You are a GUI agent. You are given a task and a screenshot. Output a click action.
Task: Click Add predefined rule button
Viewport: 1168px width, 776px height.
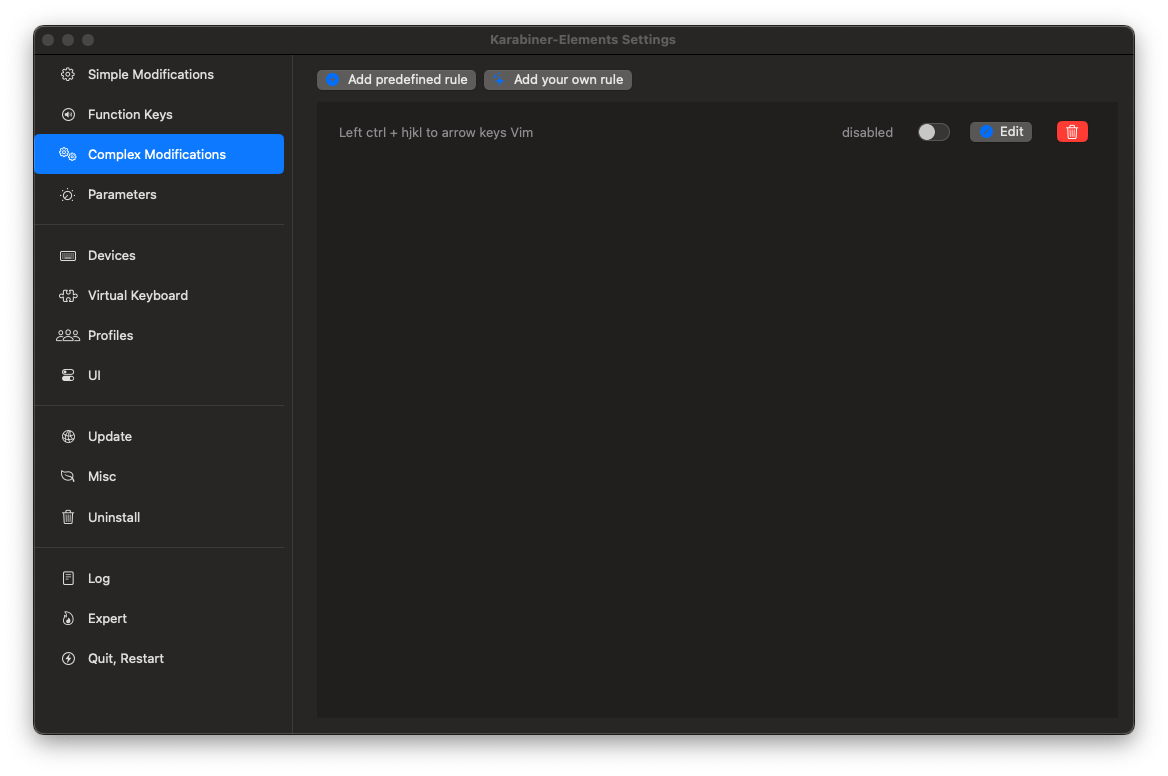[396, 80]
